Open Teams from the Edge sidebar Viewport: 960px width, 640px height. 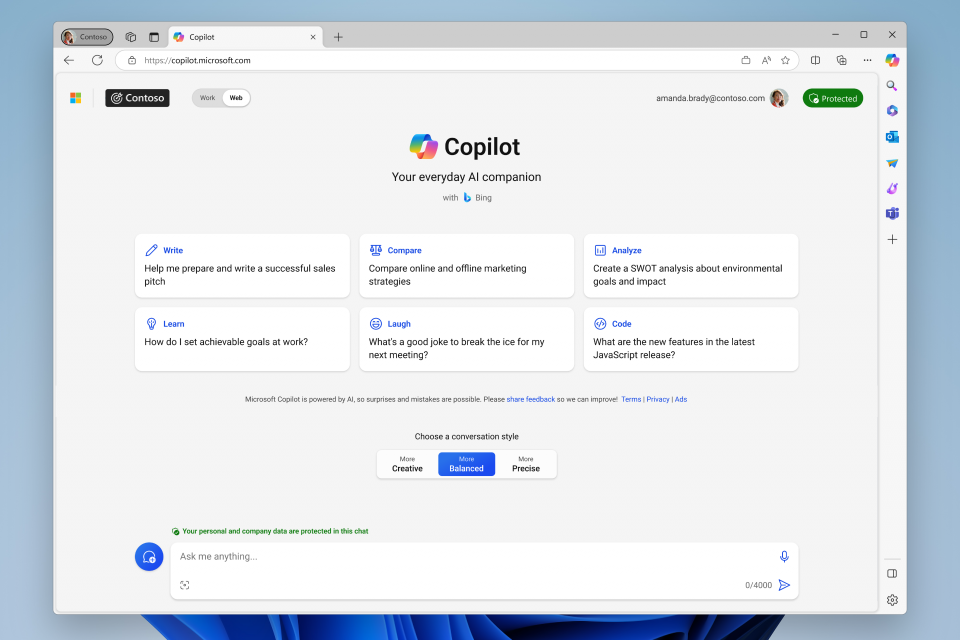click(x=892, y=213)
